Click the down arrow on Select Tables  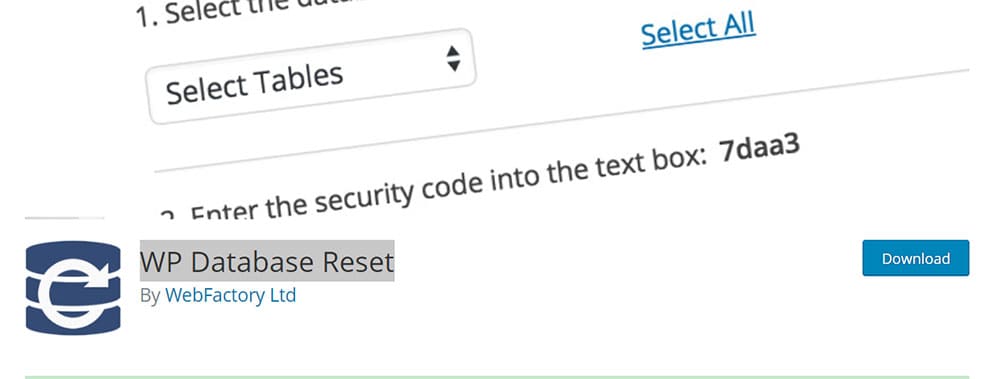tap(453, 65)
